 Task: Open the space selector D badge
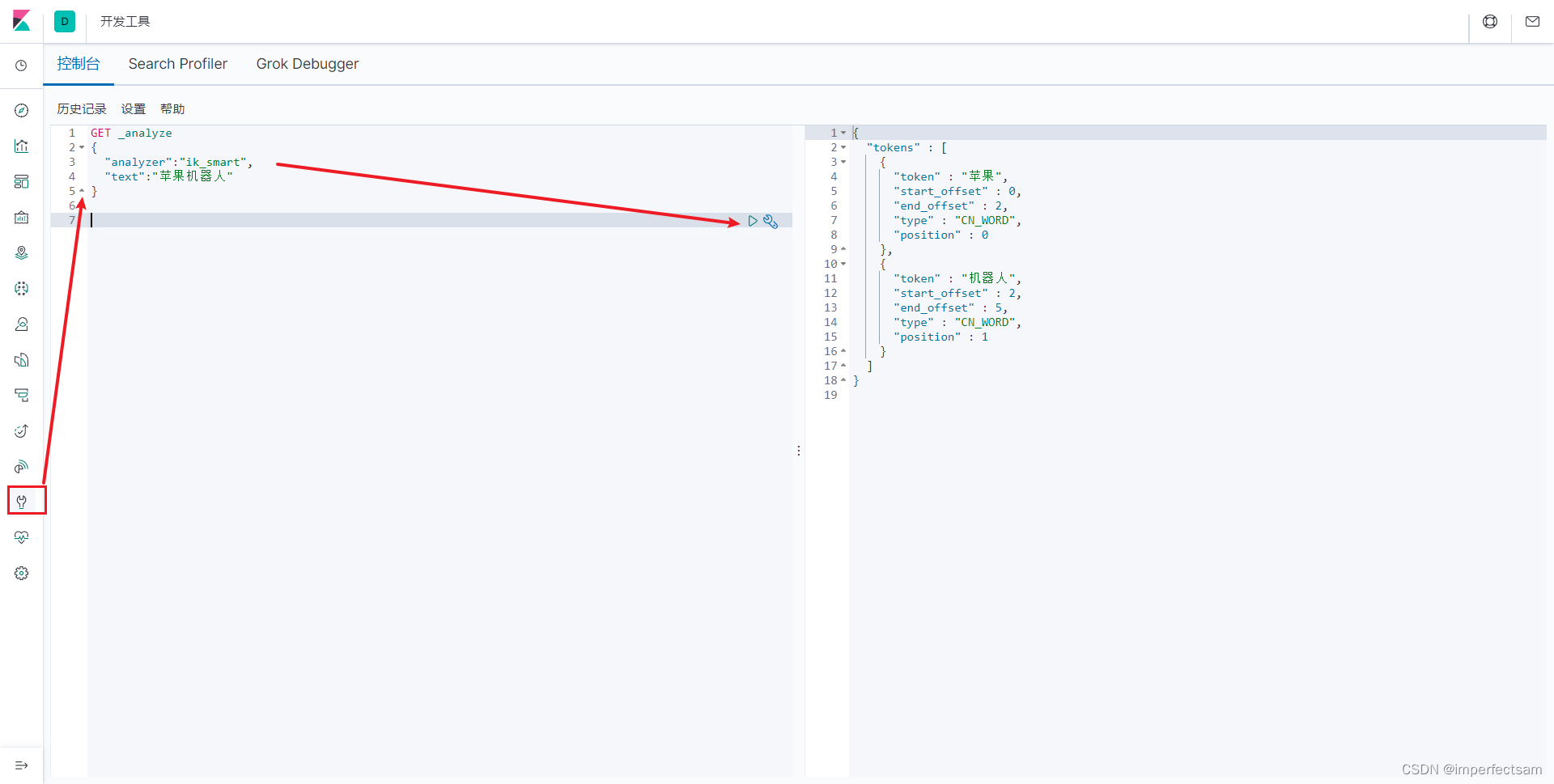tap(65, 21)
